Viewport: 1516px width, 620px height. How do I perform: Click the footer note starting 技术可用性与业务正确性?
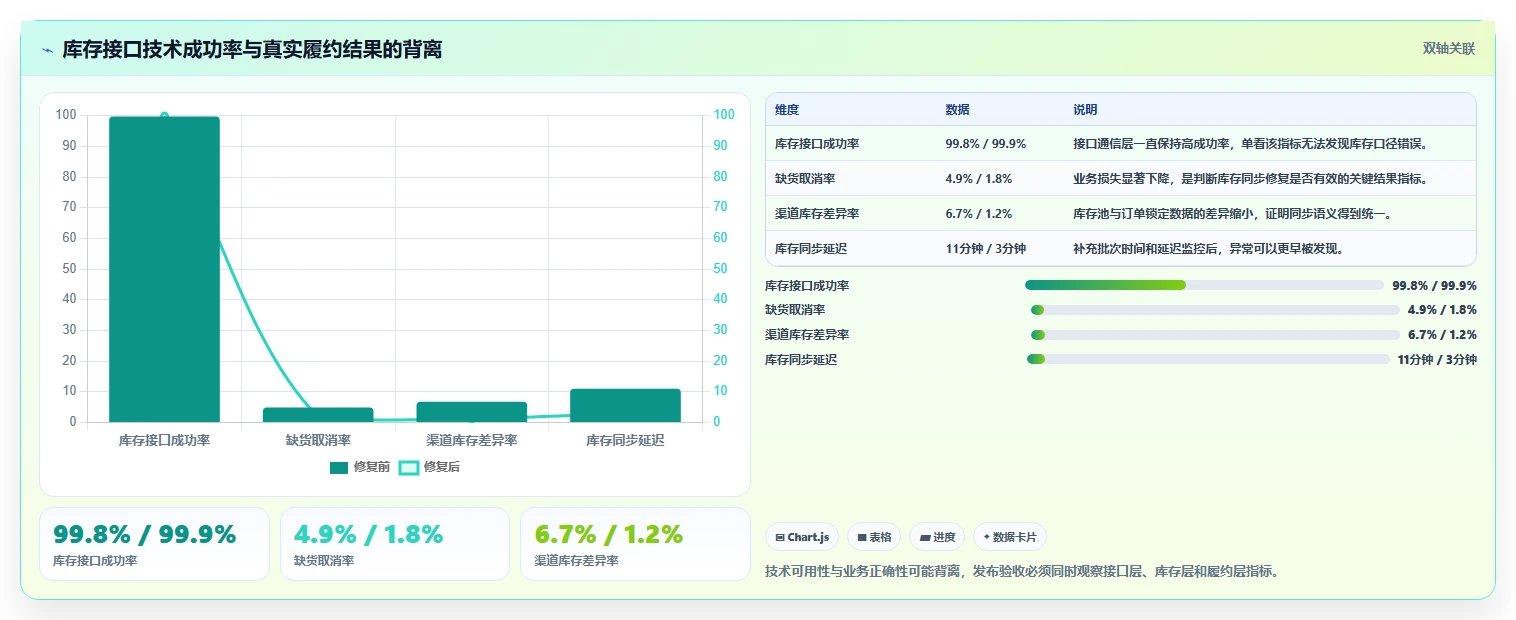[1022, 572]
